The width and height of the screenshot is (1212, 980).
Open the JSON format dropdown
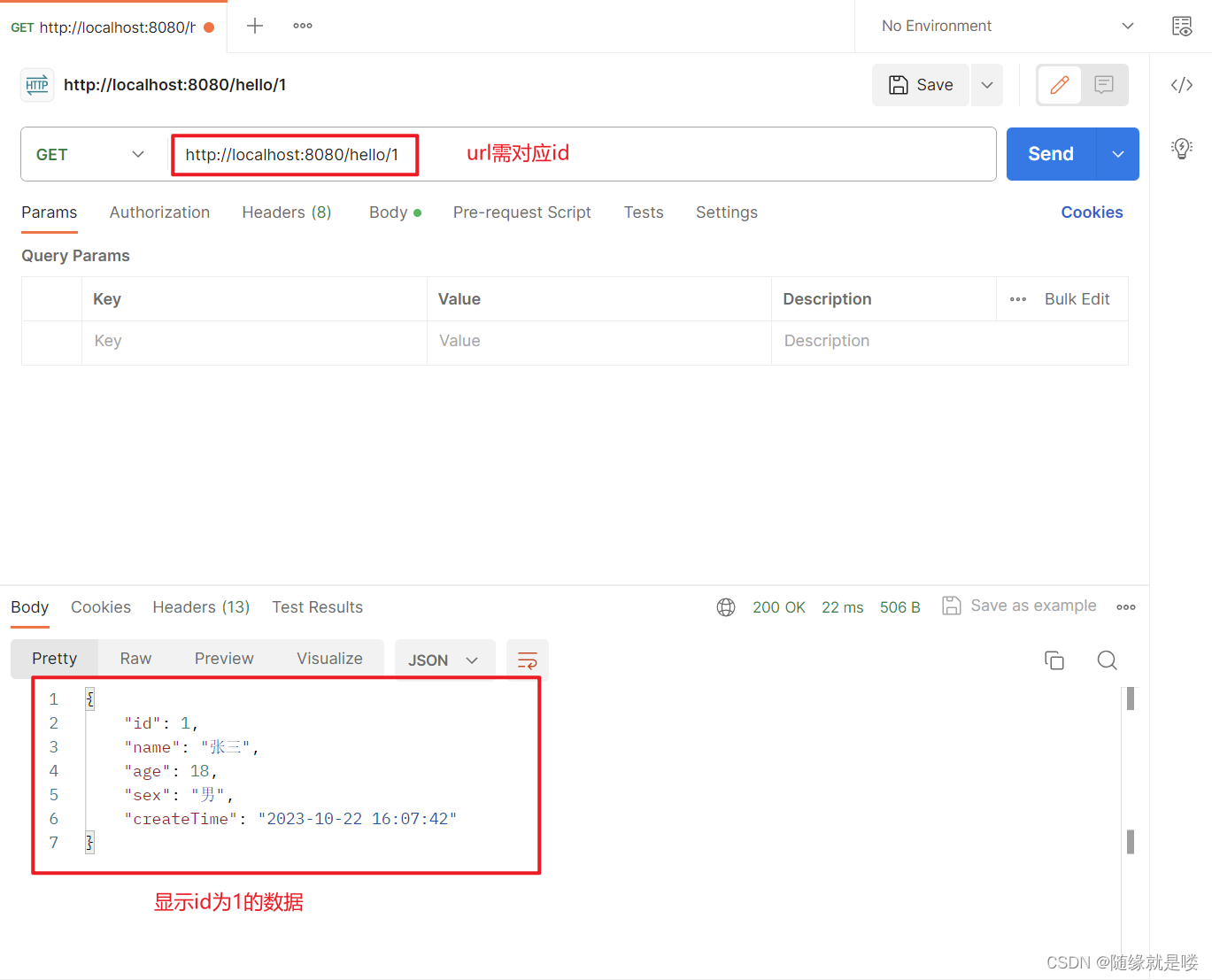click(444, 660)
